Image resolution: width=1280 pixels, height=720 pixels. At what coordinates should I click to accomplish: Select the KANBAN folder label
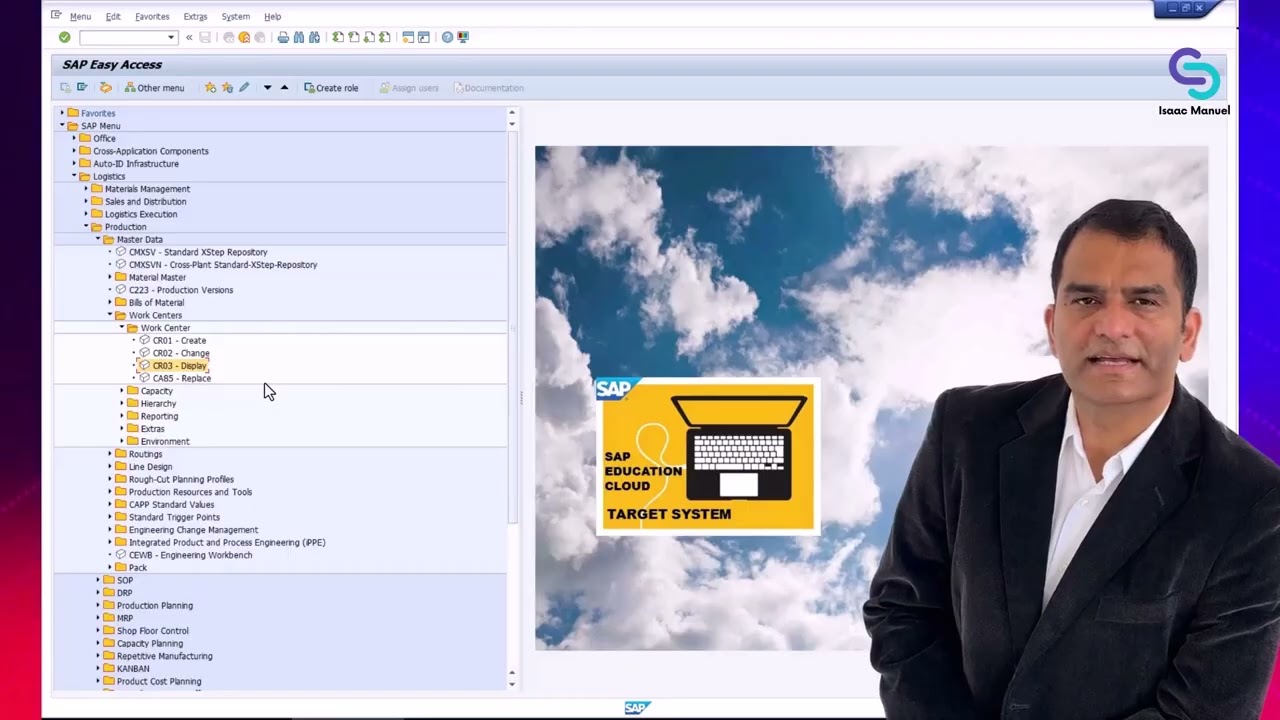pos(133,669)
